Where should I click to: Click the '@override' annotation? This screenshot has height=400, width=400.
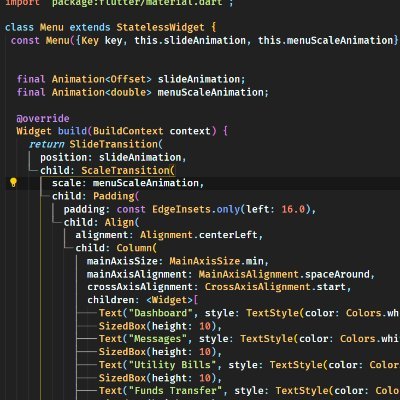(x=43, y=118)
